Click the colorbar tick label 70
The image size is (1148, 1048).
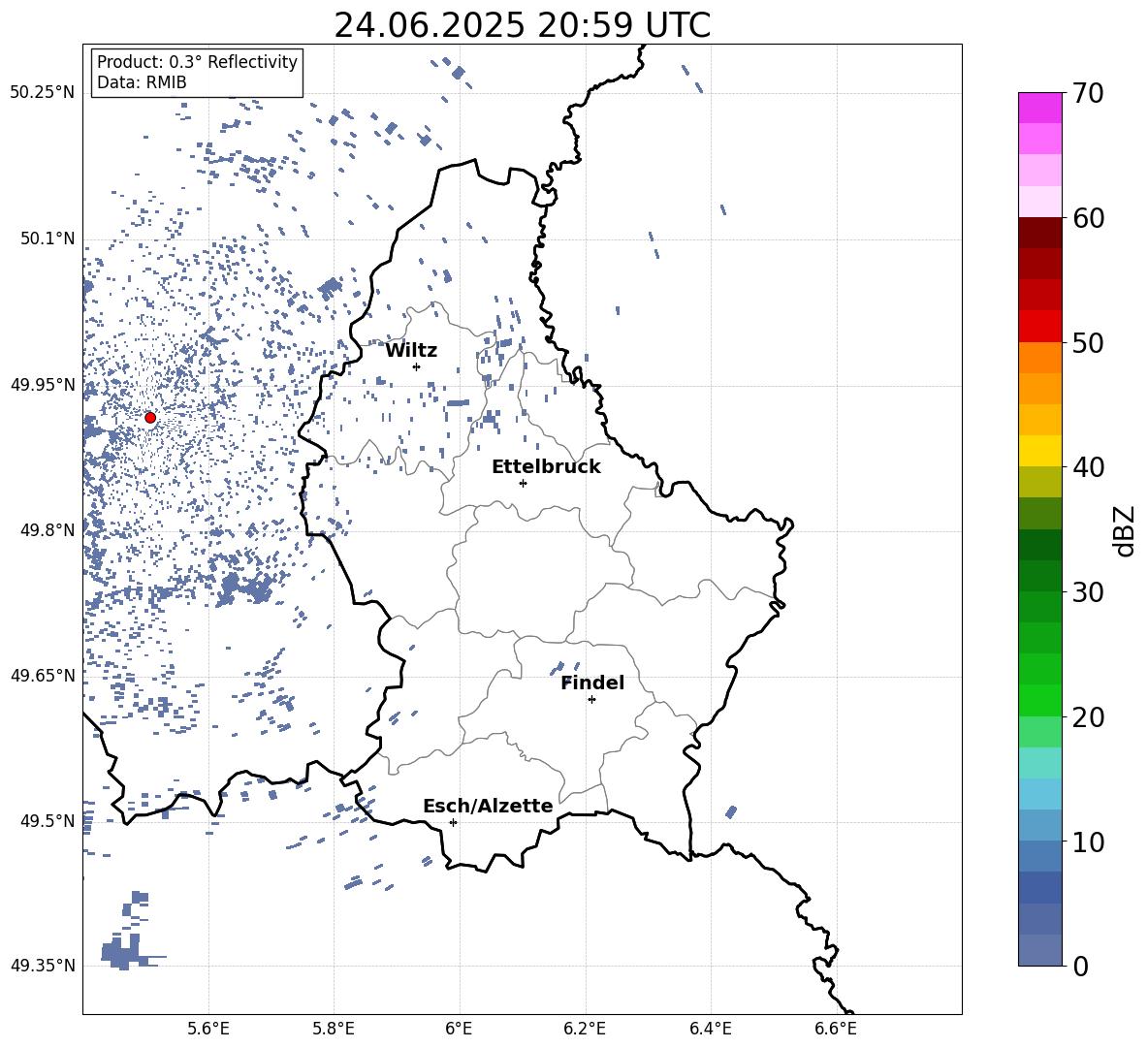click(1088, 93)
